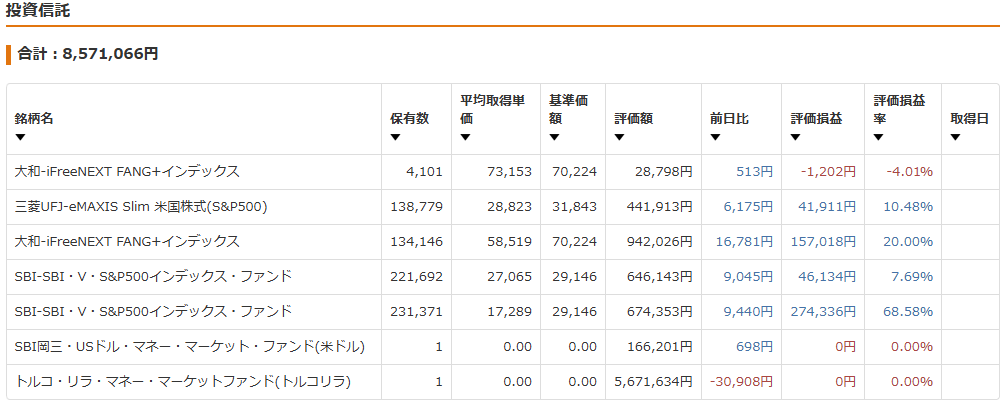Click the total 合計：8,571,066円
The image size is (1003, 401).
pyautogui.click(x=88, y=54)
